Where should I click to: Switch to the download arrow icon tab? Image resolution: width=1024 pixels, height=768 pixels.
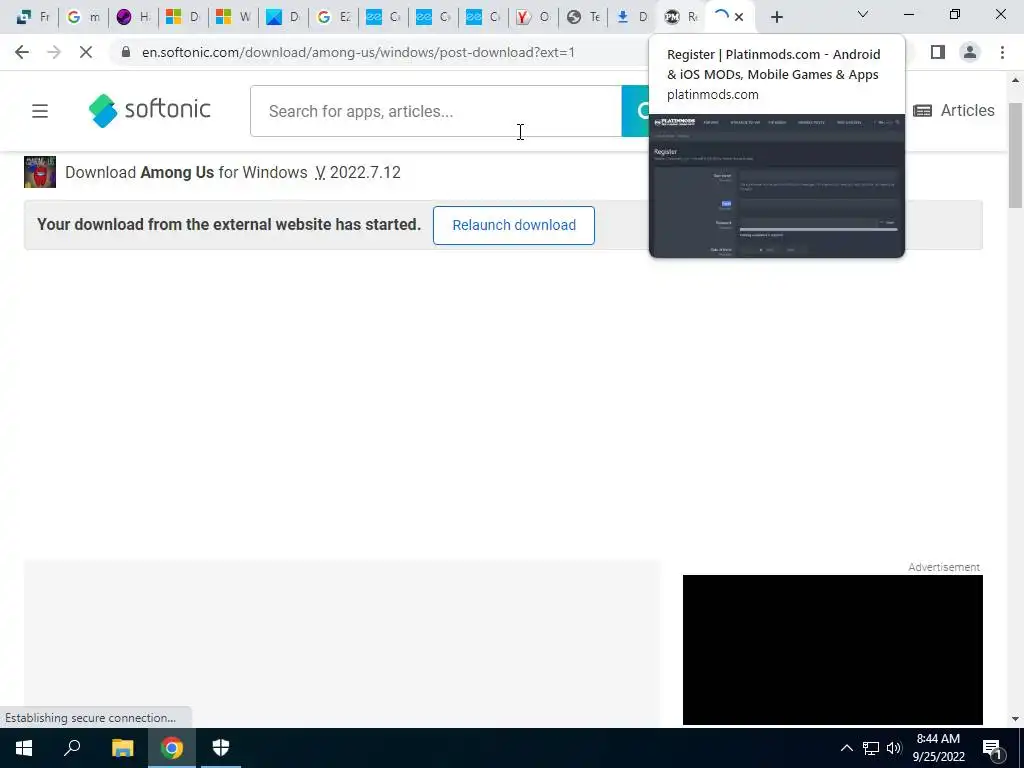tap(633, 17)
